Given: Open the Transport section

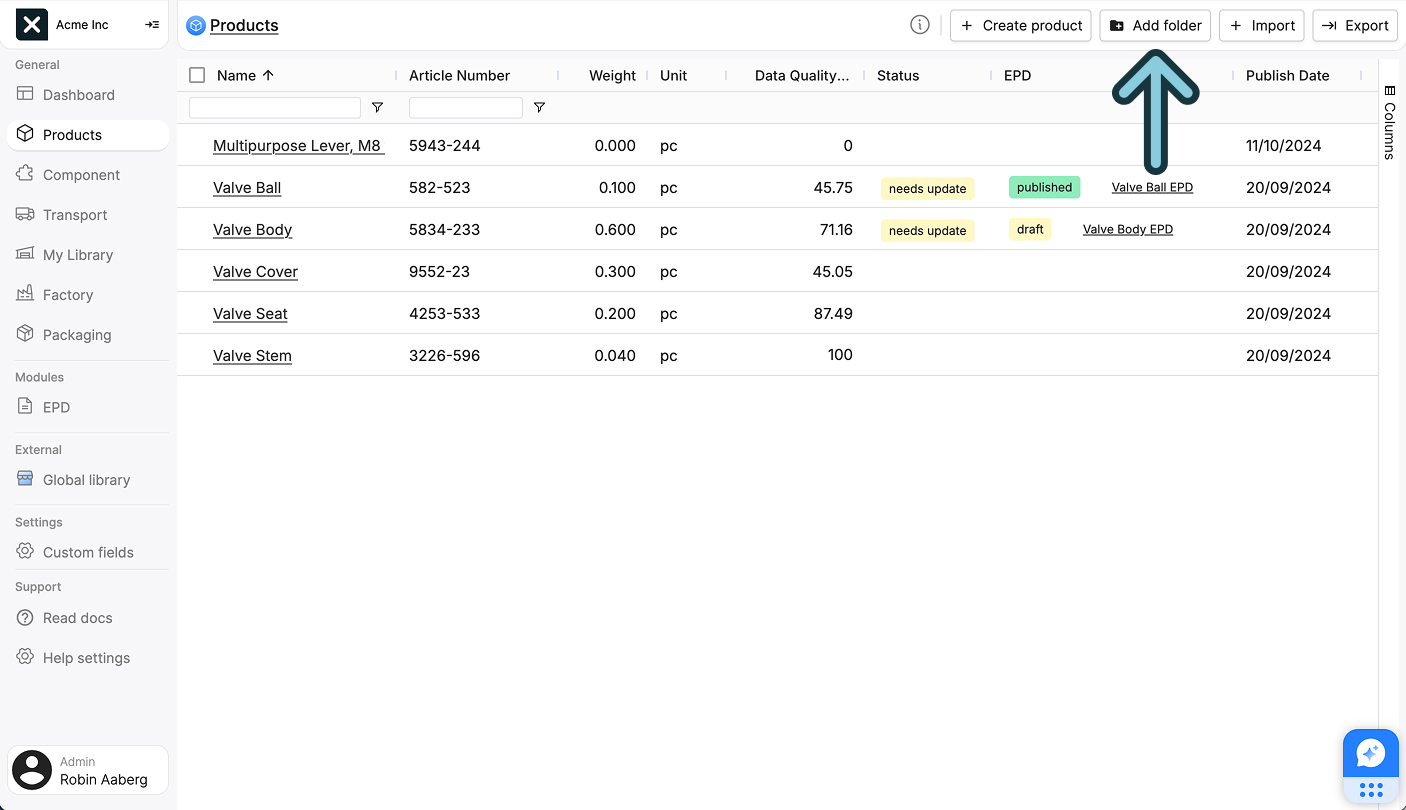Looking at the screenshot, I should [x=74, y=214].
